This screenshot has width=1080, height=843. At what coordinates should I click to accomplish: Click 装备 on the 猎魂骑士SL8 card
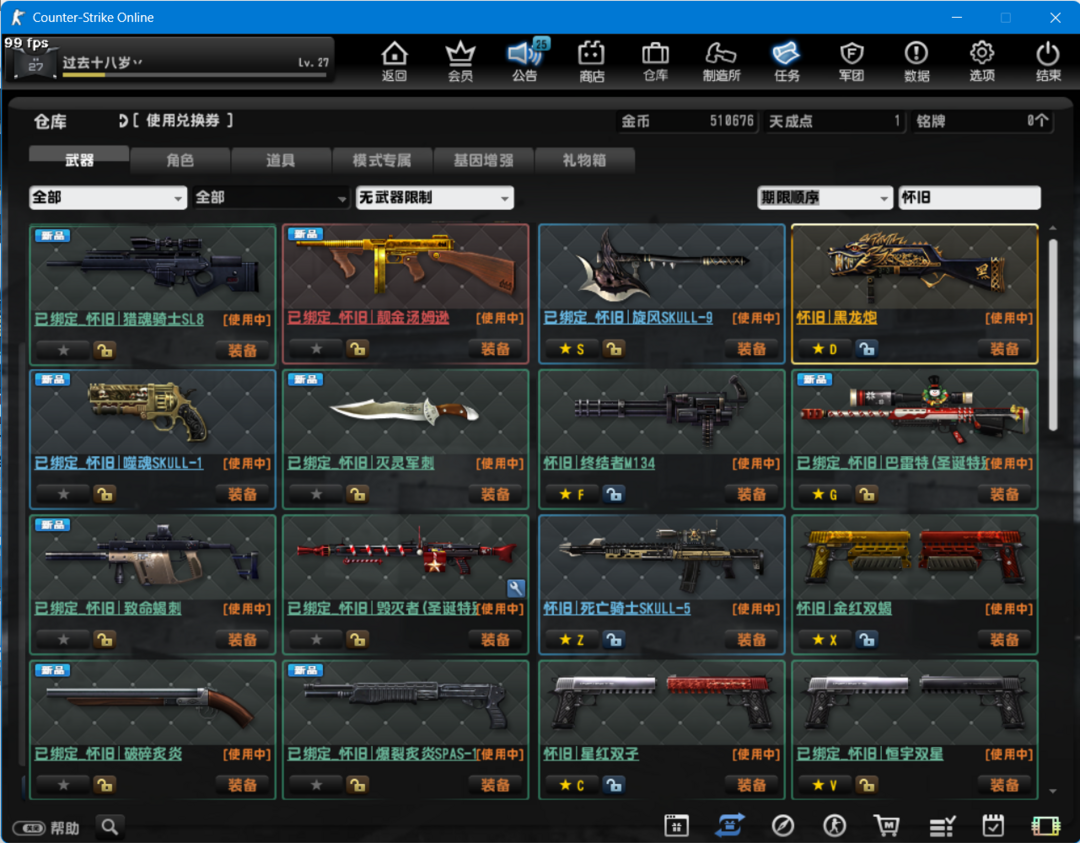point(242,351)
